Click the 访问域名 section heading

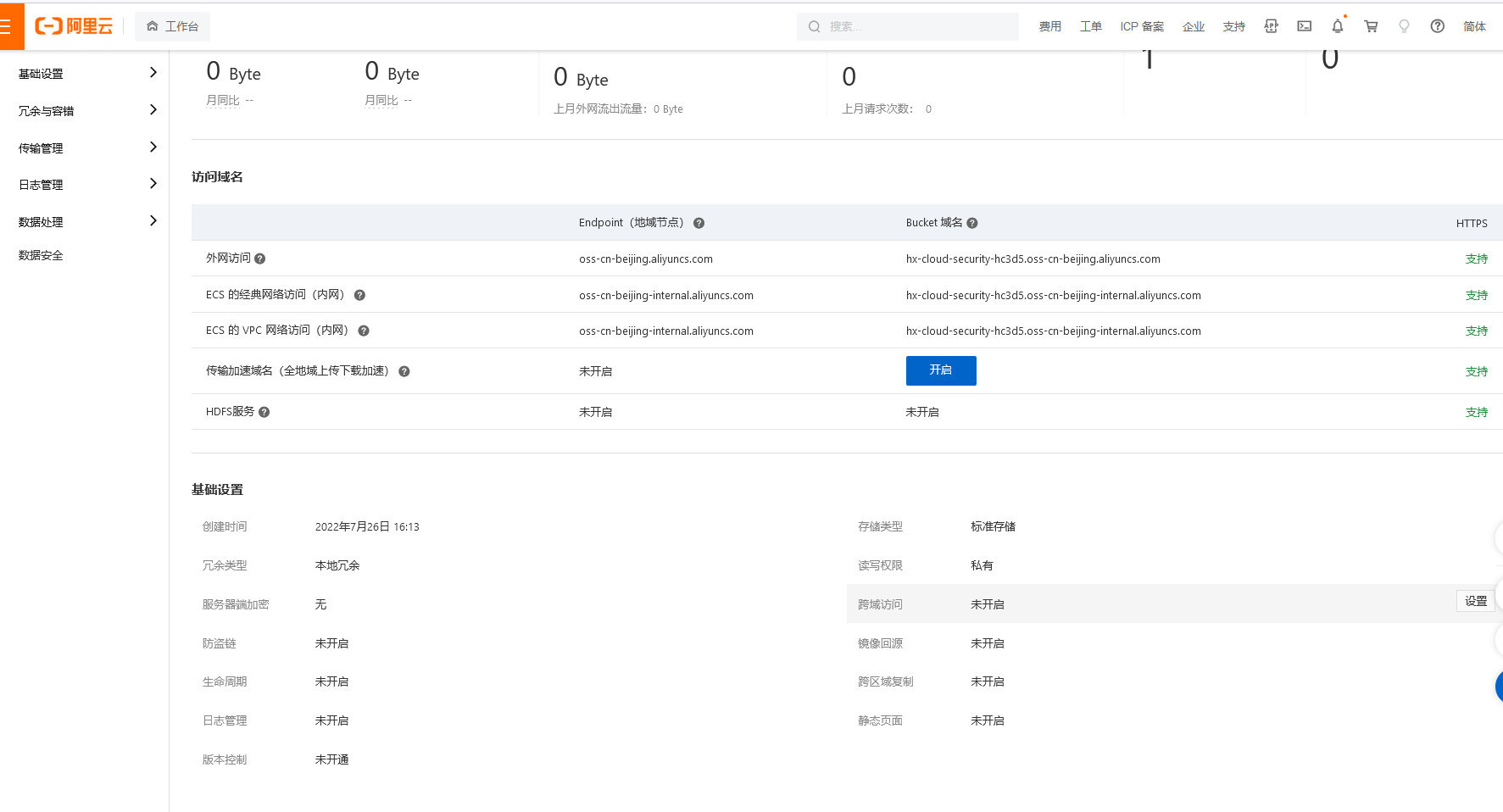coord(217,176)
